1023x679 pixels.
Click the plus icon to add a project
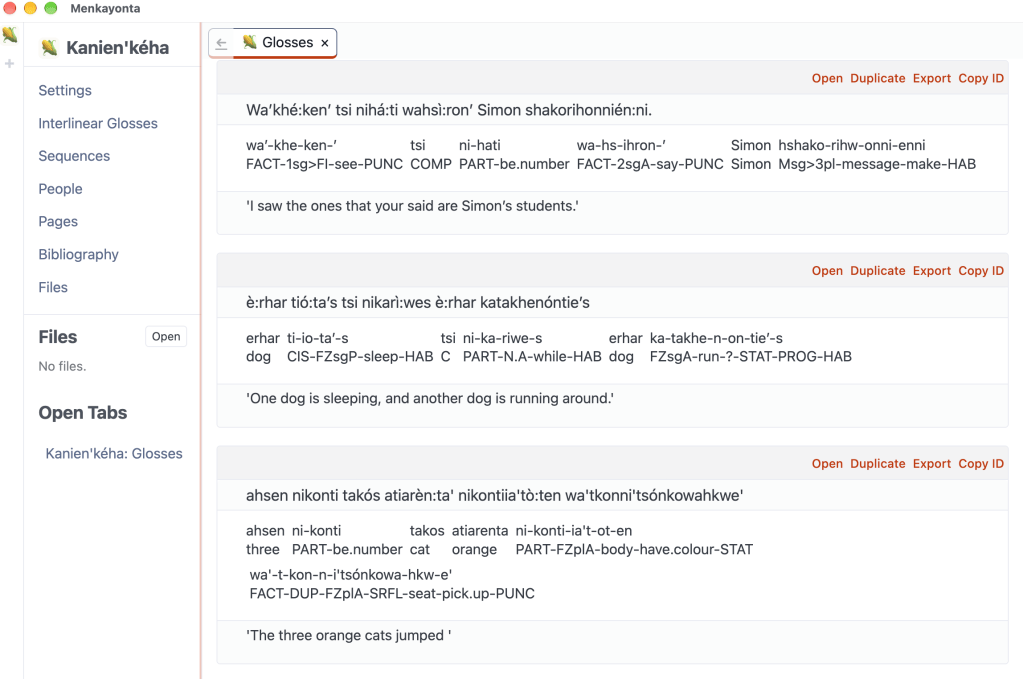pos(9,63)
